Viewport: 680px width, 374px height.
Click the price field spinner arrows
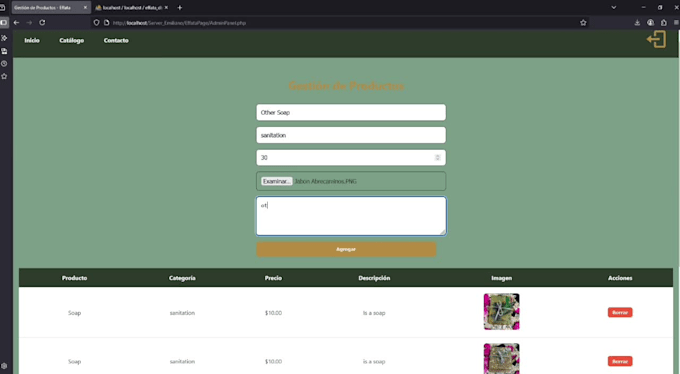(x=438, y=157)
